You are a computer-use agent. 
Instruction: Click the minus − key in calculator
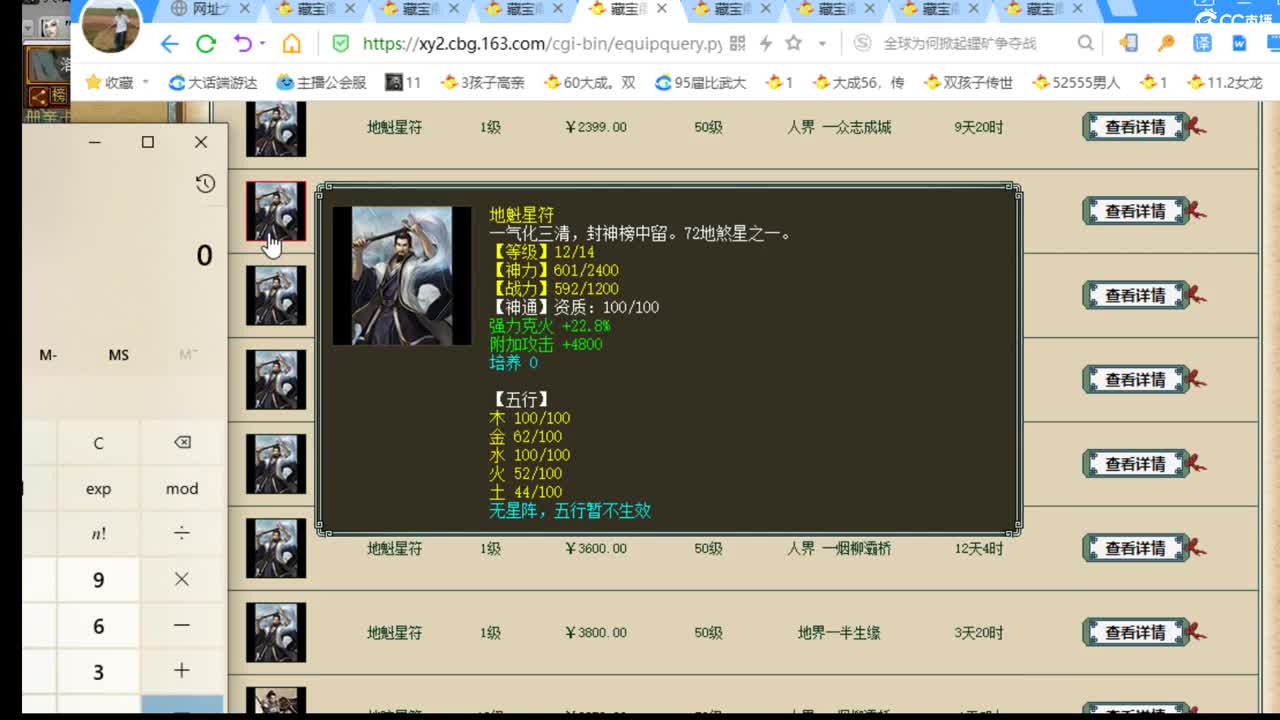tap(182, 626)
